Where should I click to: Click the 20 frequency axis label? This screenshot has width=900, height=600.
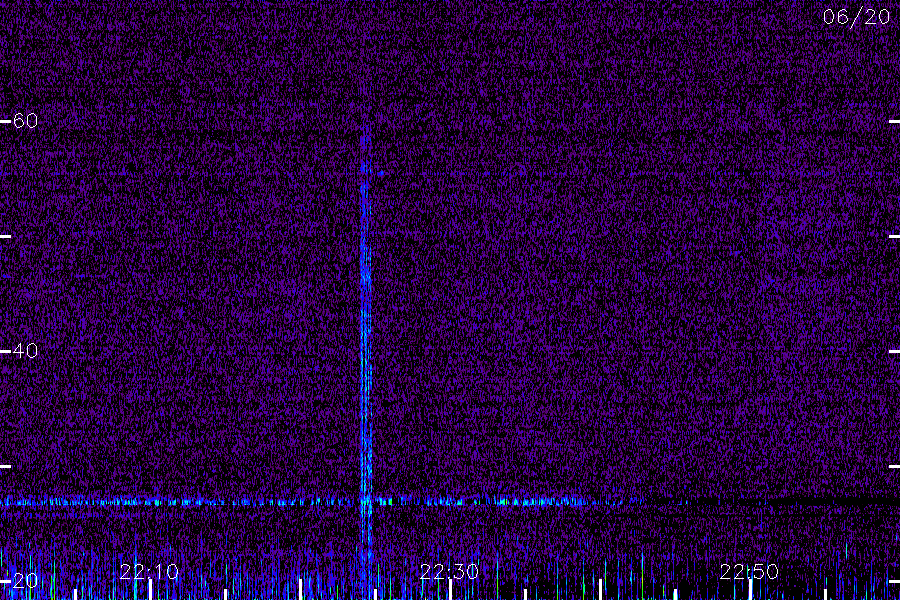(25, 580)
